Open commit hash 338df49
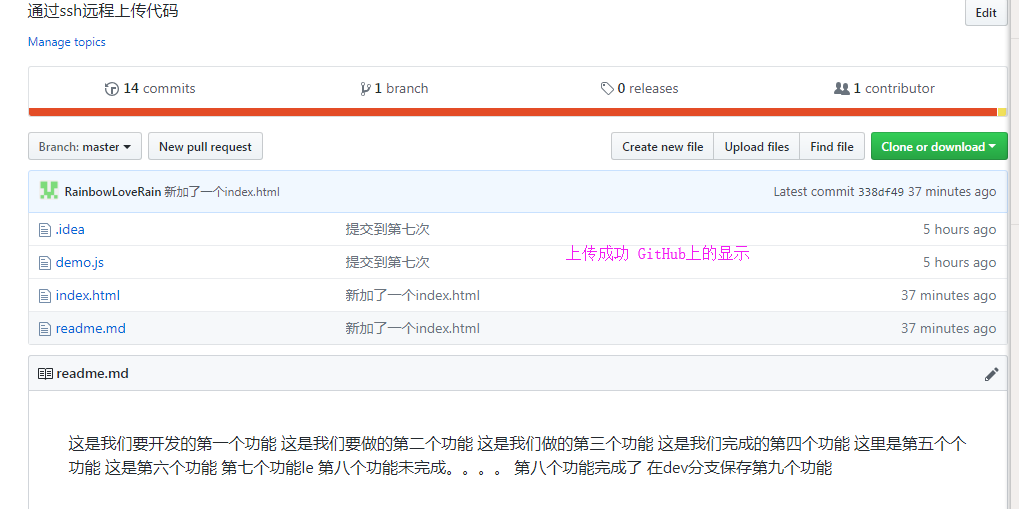Screen dimensions: 1019x509 click(x=881, y=192)
